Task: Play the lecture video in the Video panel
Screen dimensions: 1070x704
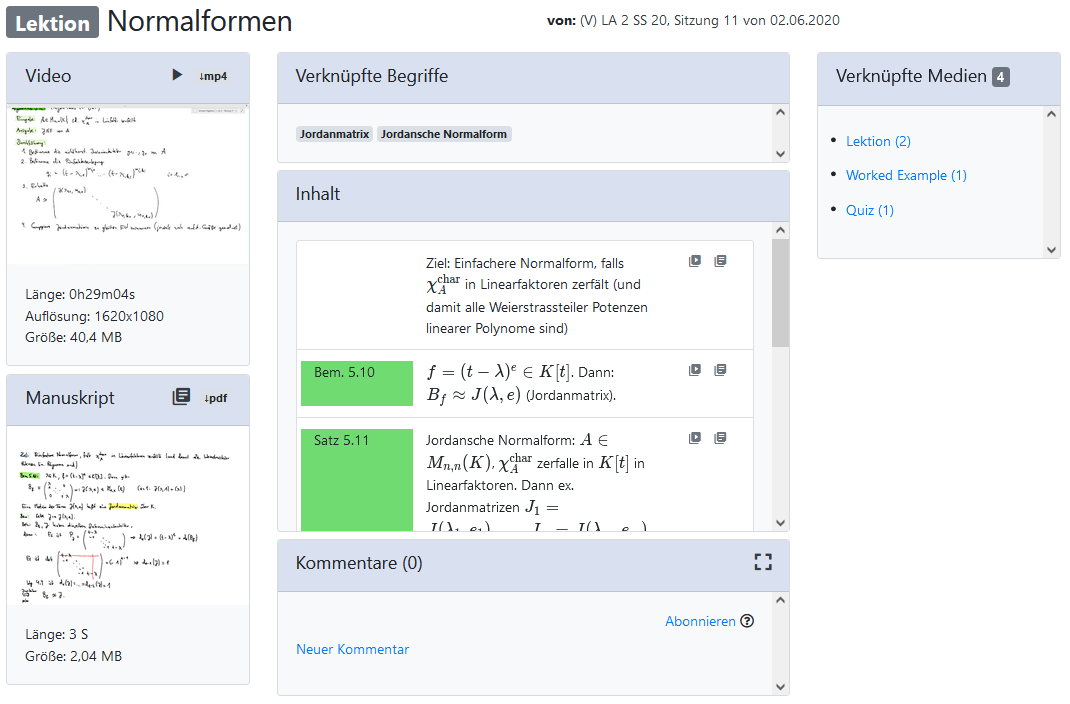Action: click(x=177, y=75)
